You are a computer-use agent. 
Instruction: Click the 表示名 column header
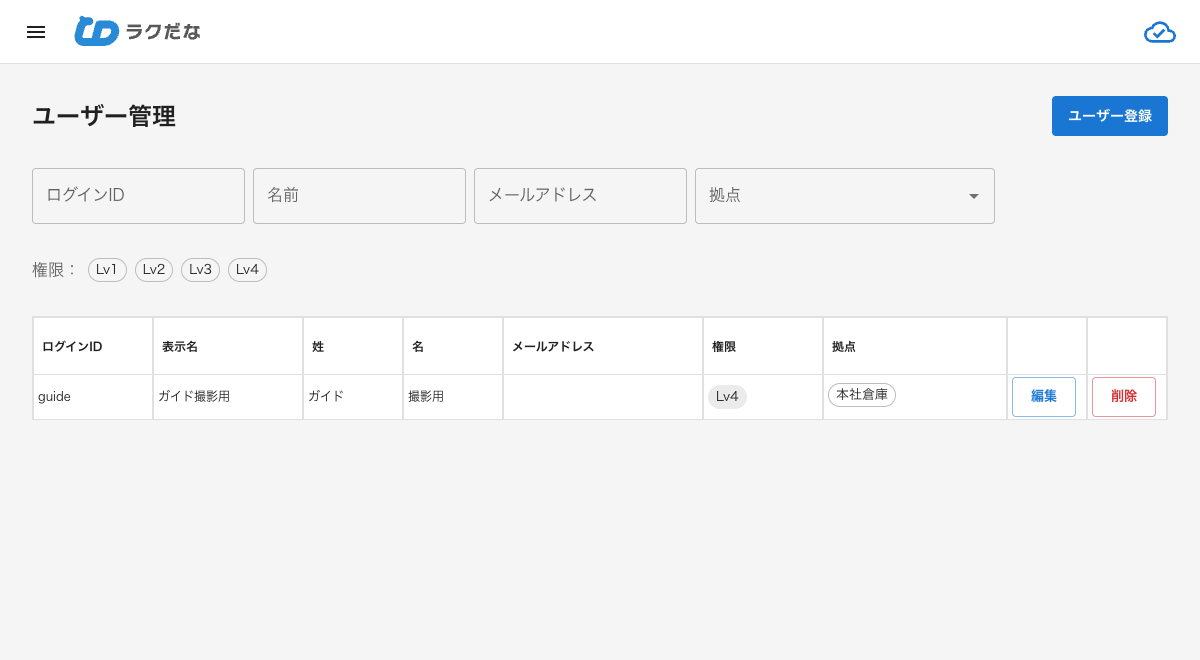pos(228,347)
